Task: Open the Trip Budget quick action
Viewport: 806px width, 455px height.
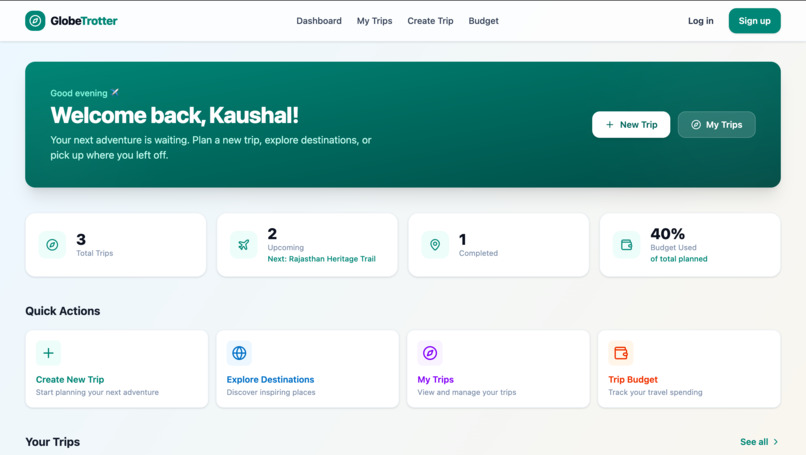Action: point(689,369)
